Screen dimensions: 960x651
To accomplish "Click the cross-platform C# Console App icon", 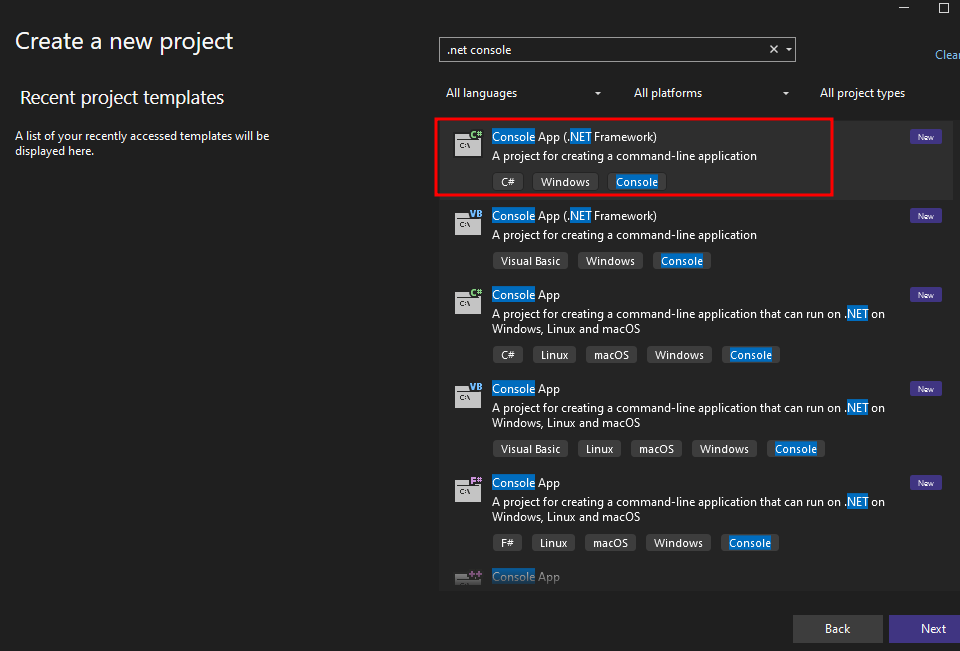I will click(x=468, y=302).
